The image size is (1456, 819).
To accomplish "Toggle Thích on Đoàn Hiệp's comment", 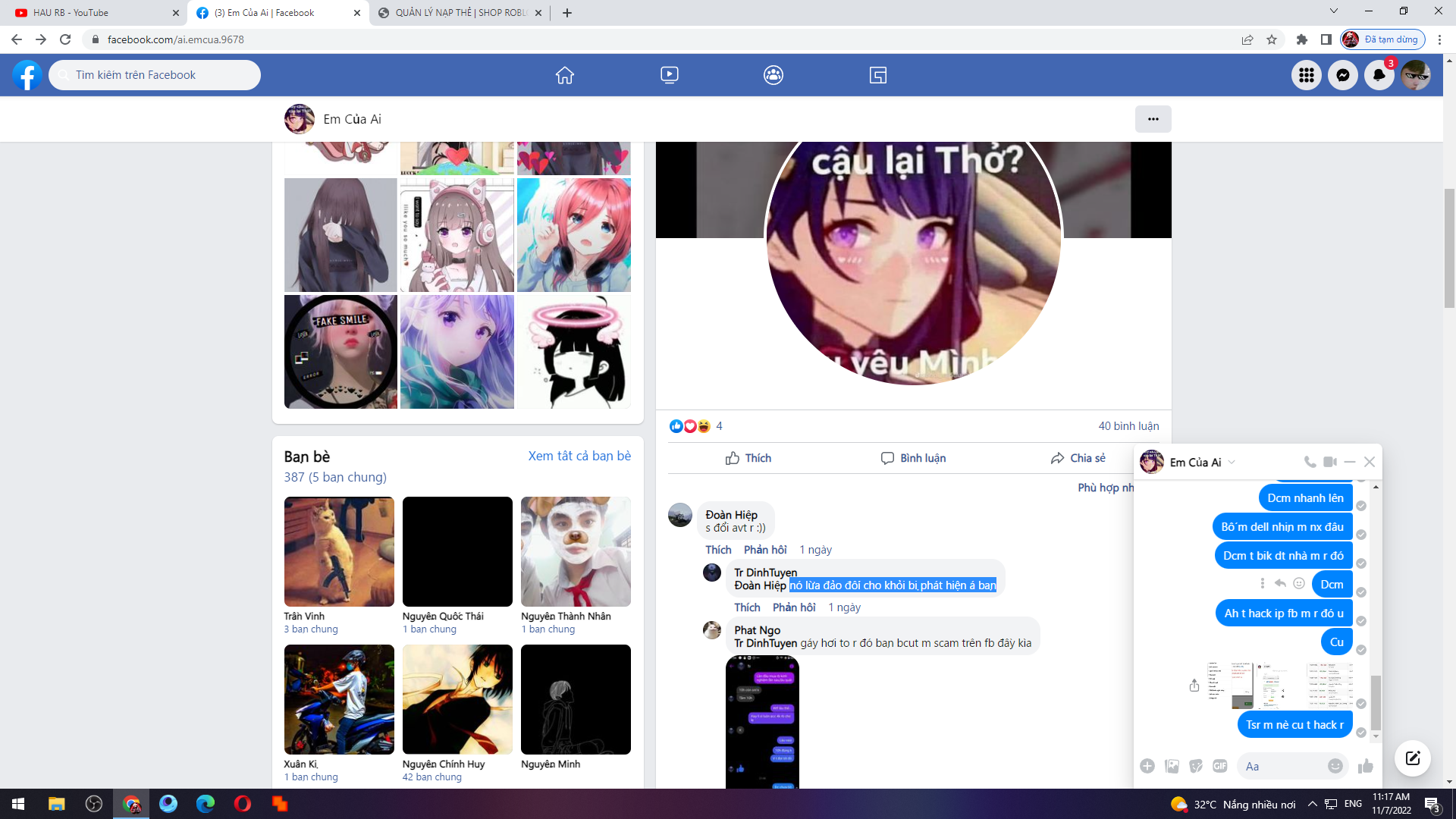I will [718, 550].
